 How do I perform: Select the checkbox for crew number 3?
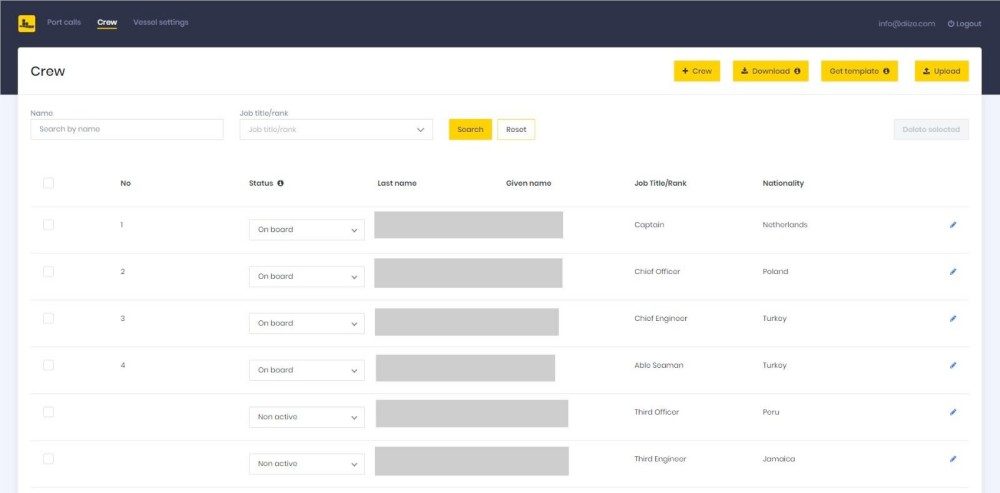click(x=48, y=318)
